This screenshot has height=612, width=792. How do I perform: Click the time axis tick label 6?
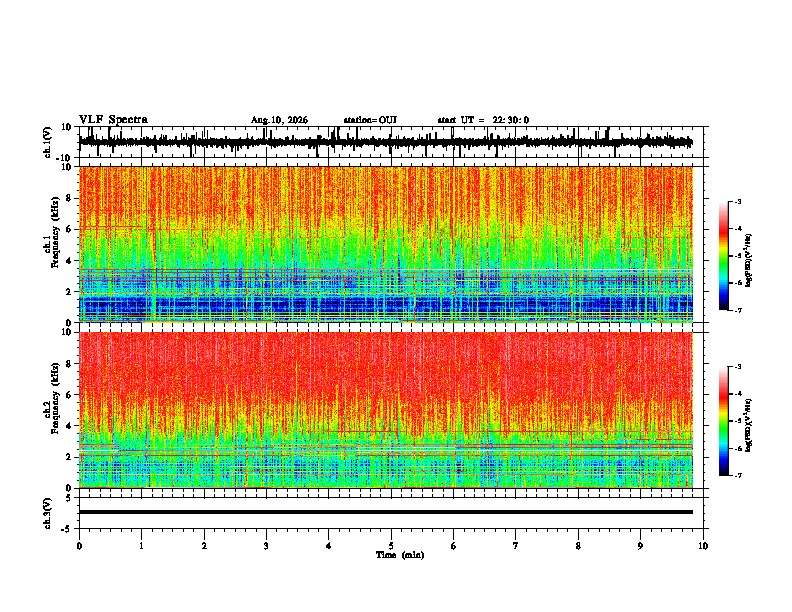[454, 546]
